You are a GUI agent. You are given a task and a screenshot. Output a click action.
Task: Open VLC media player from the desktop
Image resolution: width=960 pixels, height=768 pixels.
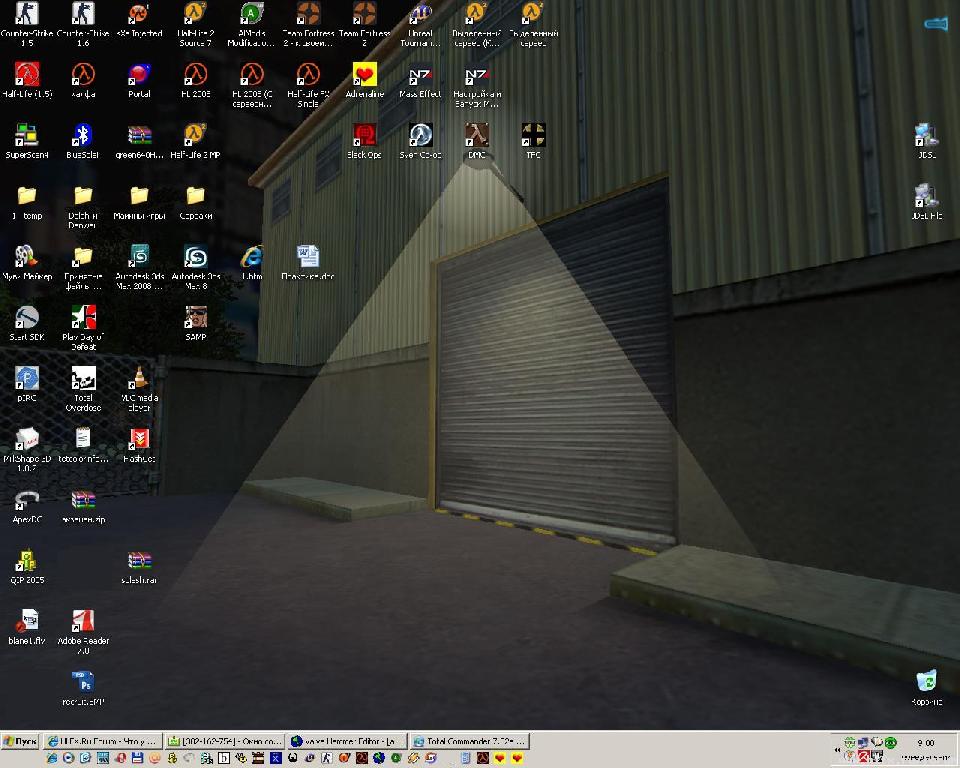140,388
